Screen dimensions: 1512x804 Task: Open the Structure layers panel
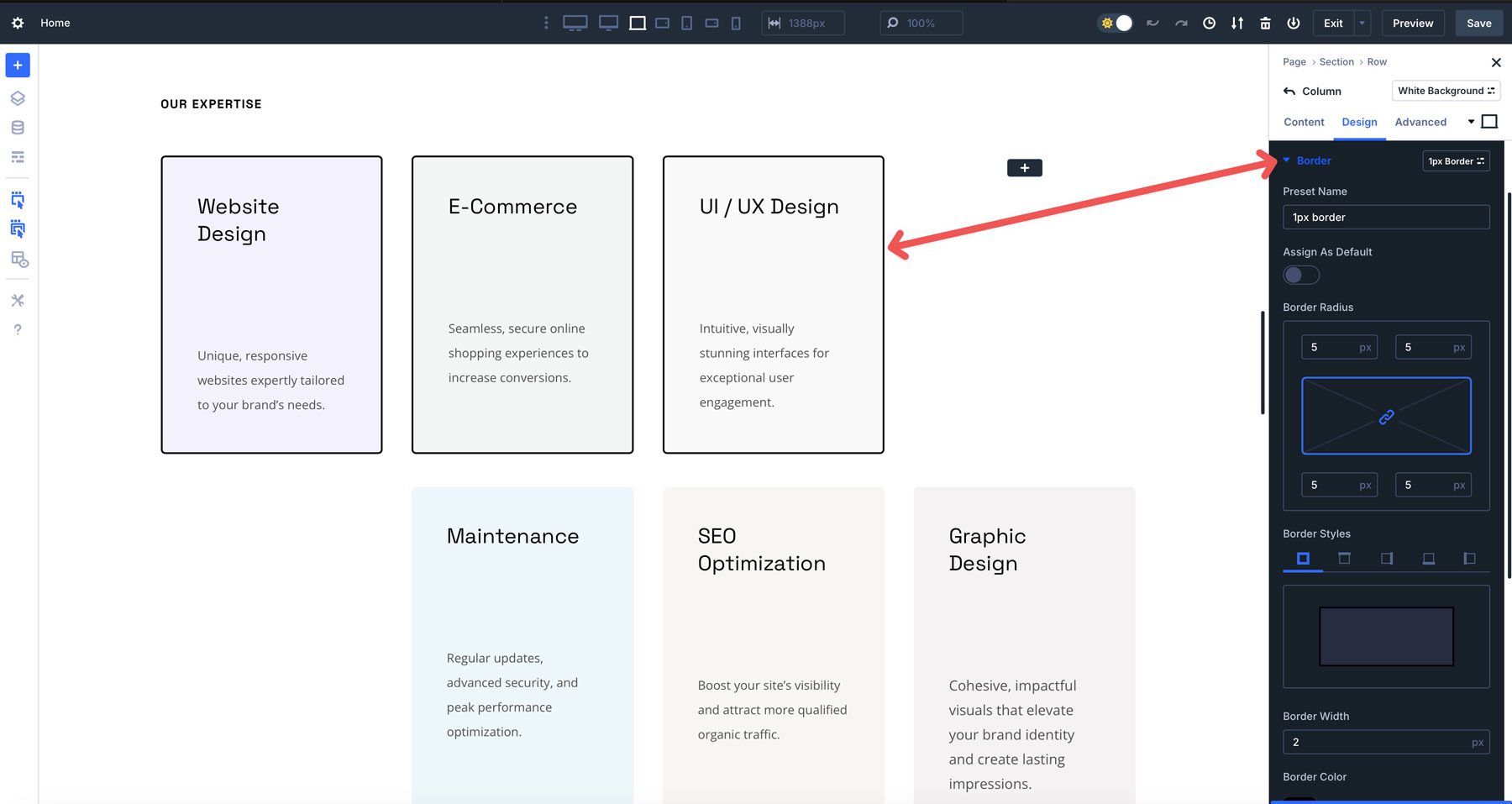[x=17, y=97]
